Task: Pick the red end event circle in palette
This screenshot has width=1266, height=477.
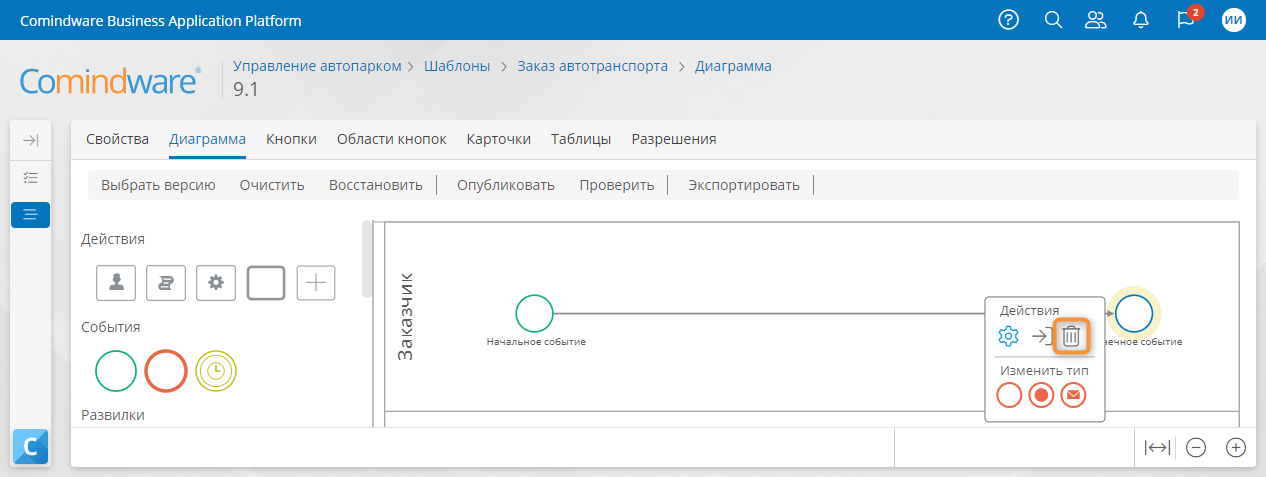Action: pos(166,371)
